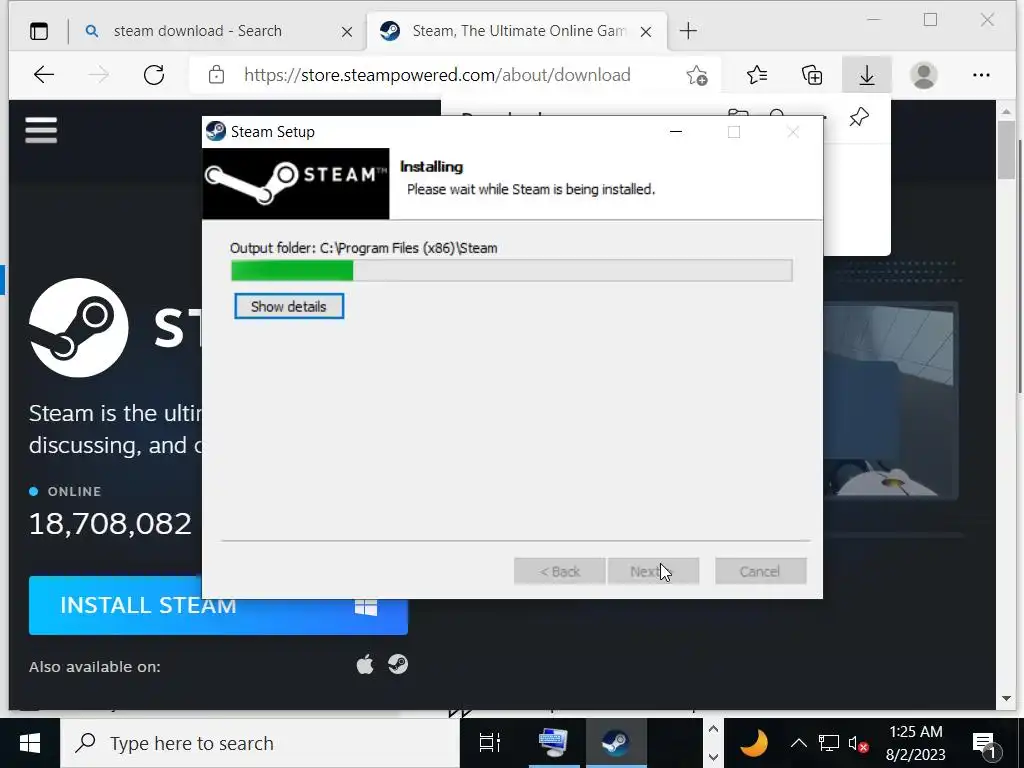Click the Back button in Steam Setup
This screenshot has width=1024, height=768.
(x=559, y=571)
